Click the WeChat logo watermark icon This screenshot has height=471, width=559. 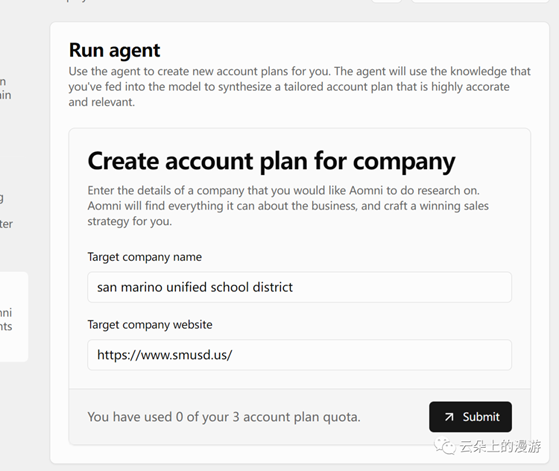445,446
